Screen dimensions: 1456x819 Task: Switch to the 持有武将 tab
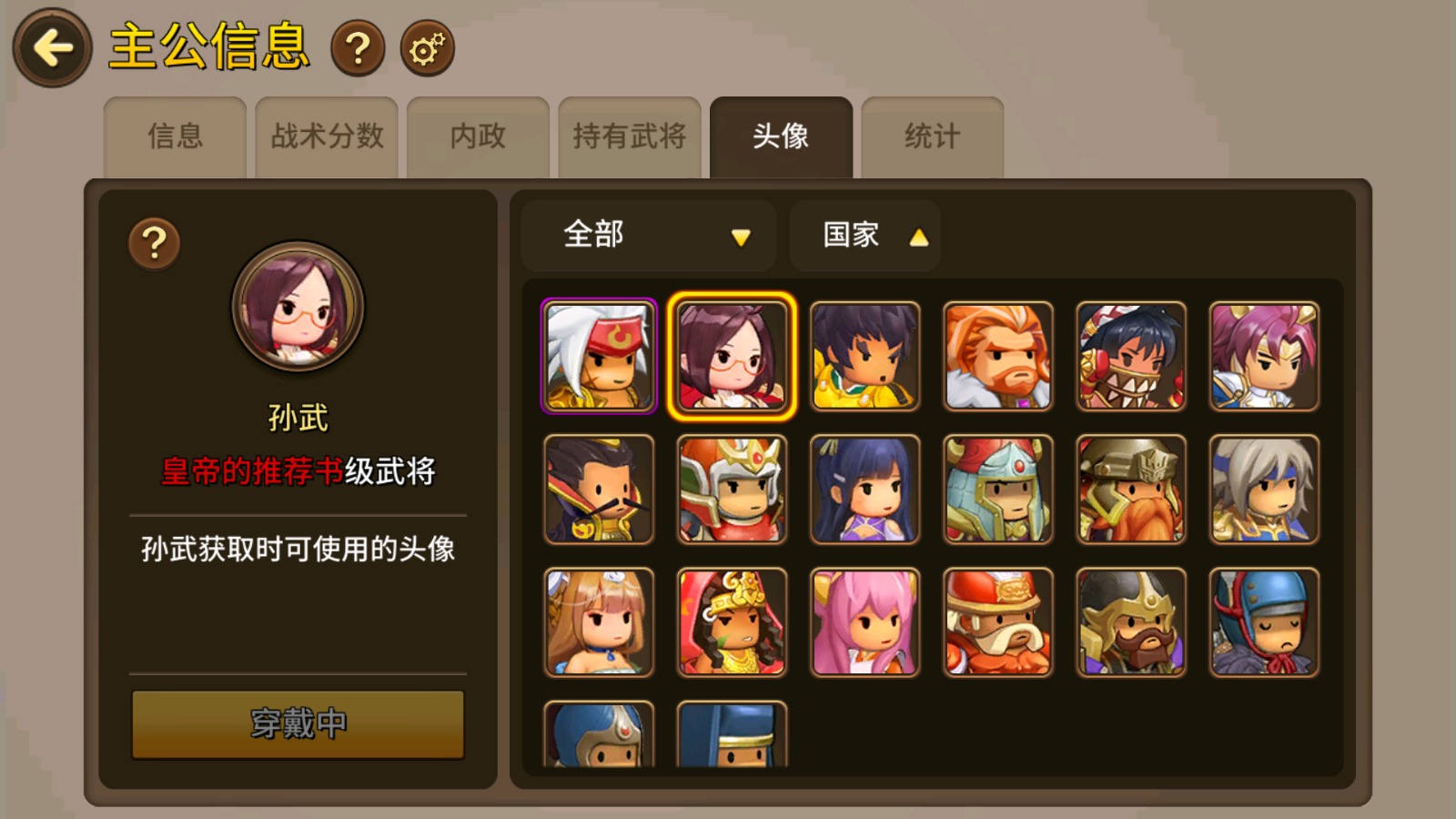pos(630,137)
